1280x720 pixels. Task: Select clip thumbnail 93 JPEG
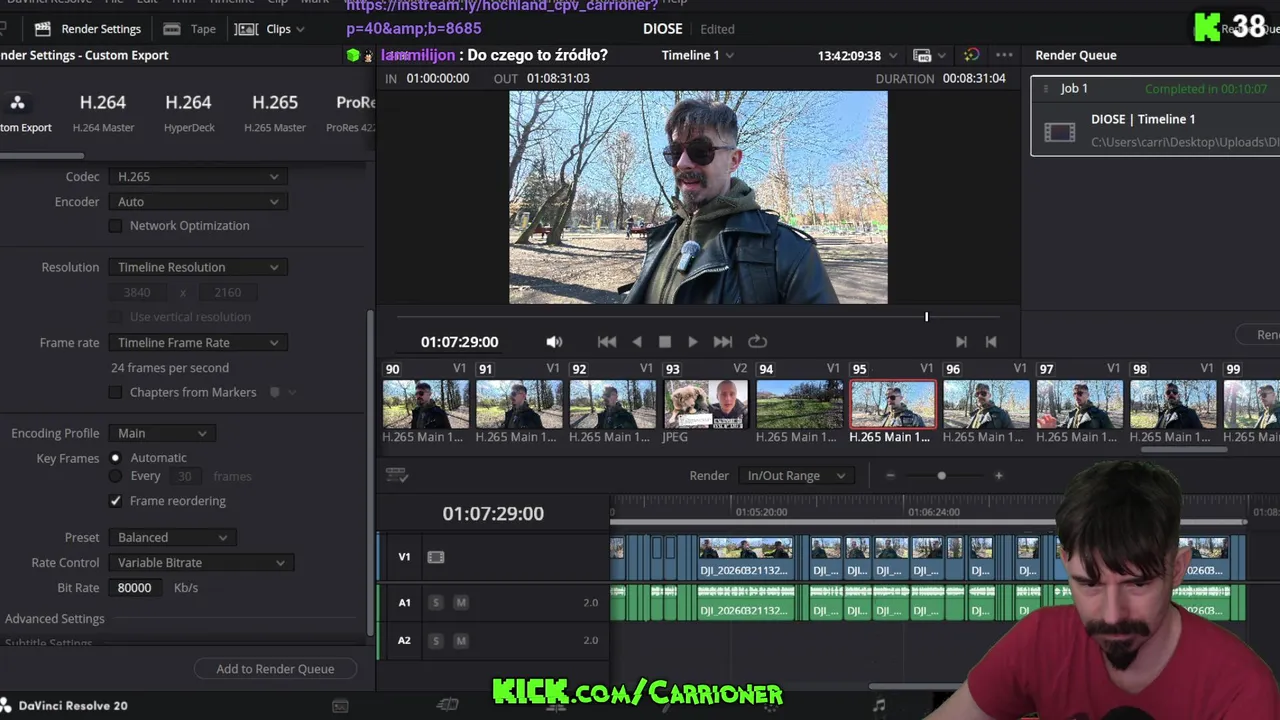(x=705, y=405)
